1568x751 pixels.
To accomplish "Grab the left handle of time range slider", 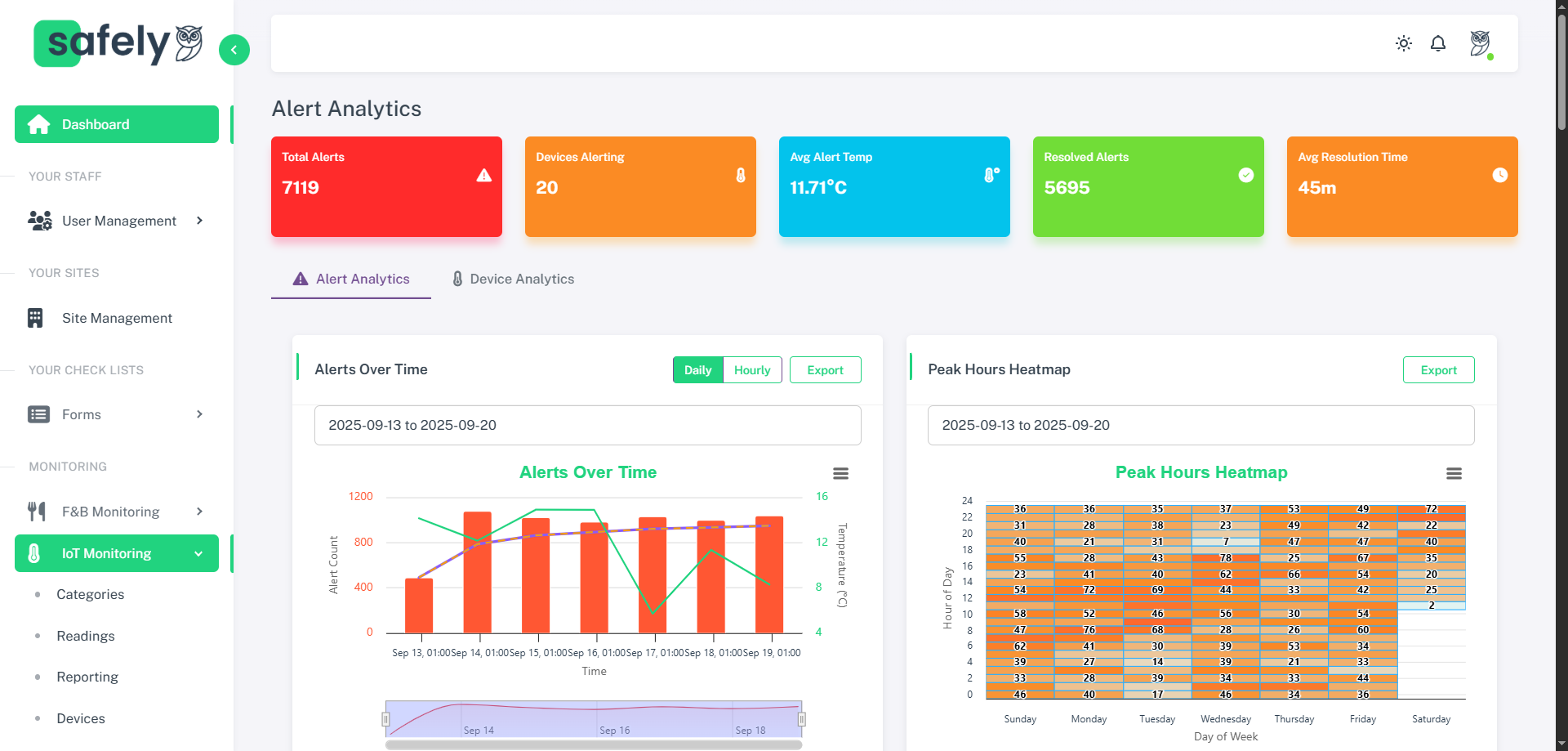I will (x=385, y=719).
